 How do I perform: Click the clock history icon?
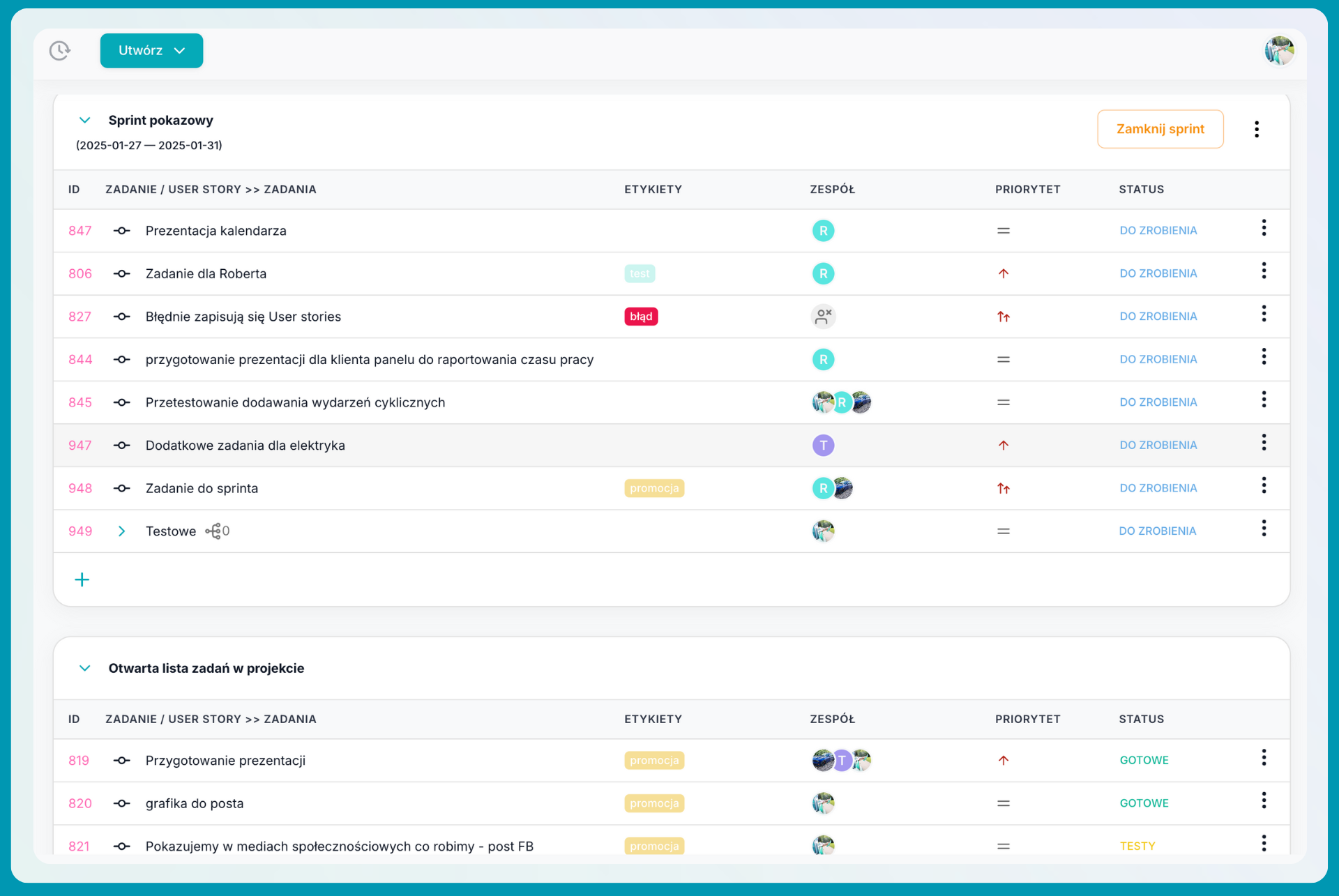pyautogui.click(x=60, y=50)
